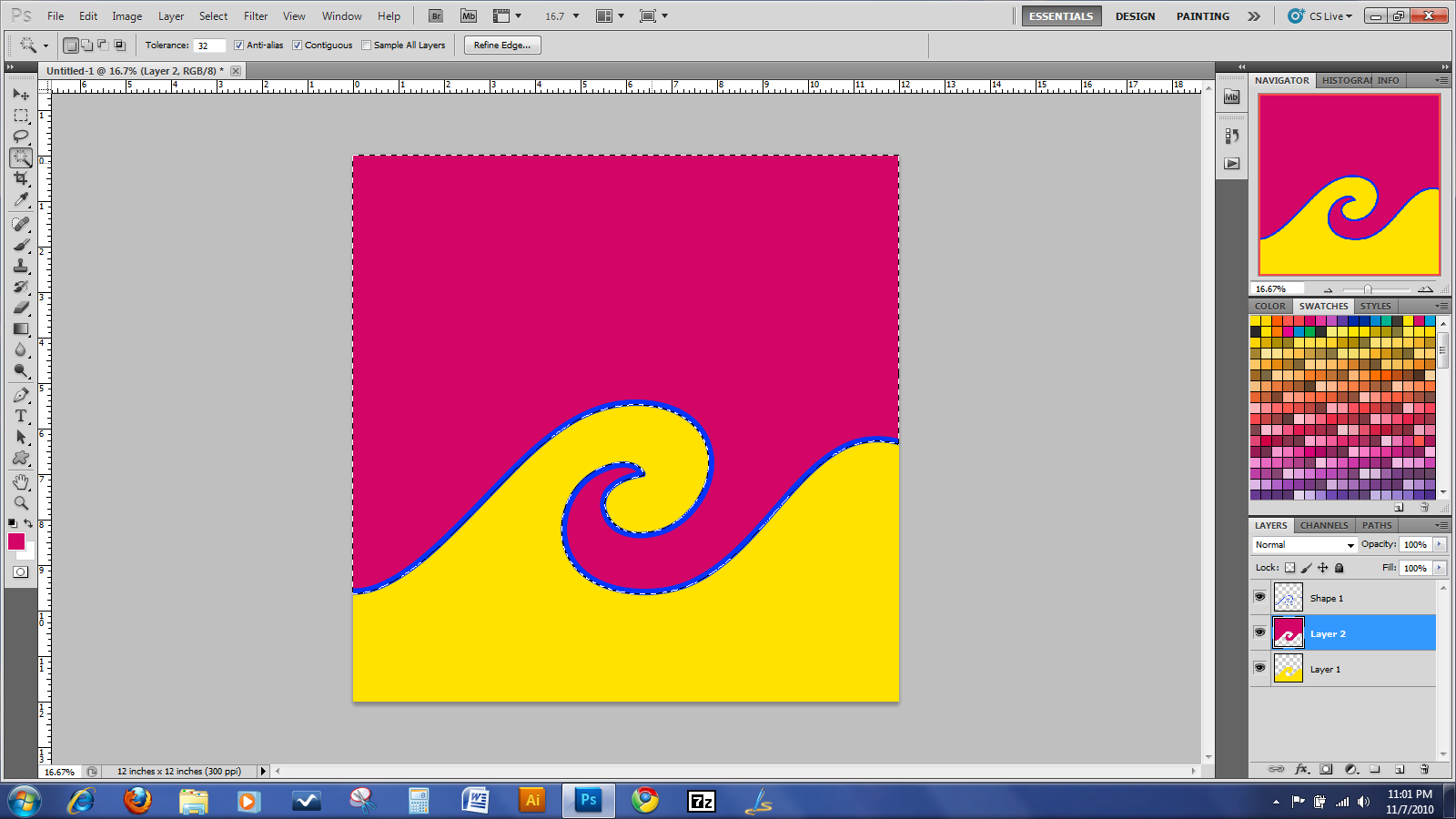
Task: Click the Refine Edge button
Action: (x=502, y=45)
